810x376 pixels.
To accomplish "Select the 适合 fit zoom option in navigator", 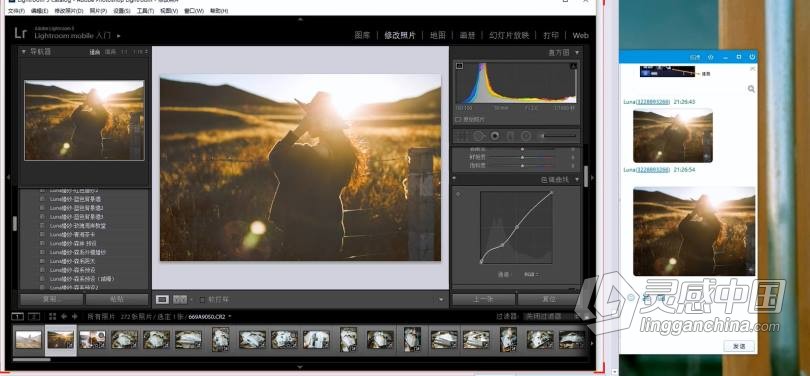I will coord(95,52).
